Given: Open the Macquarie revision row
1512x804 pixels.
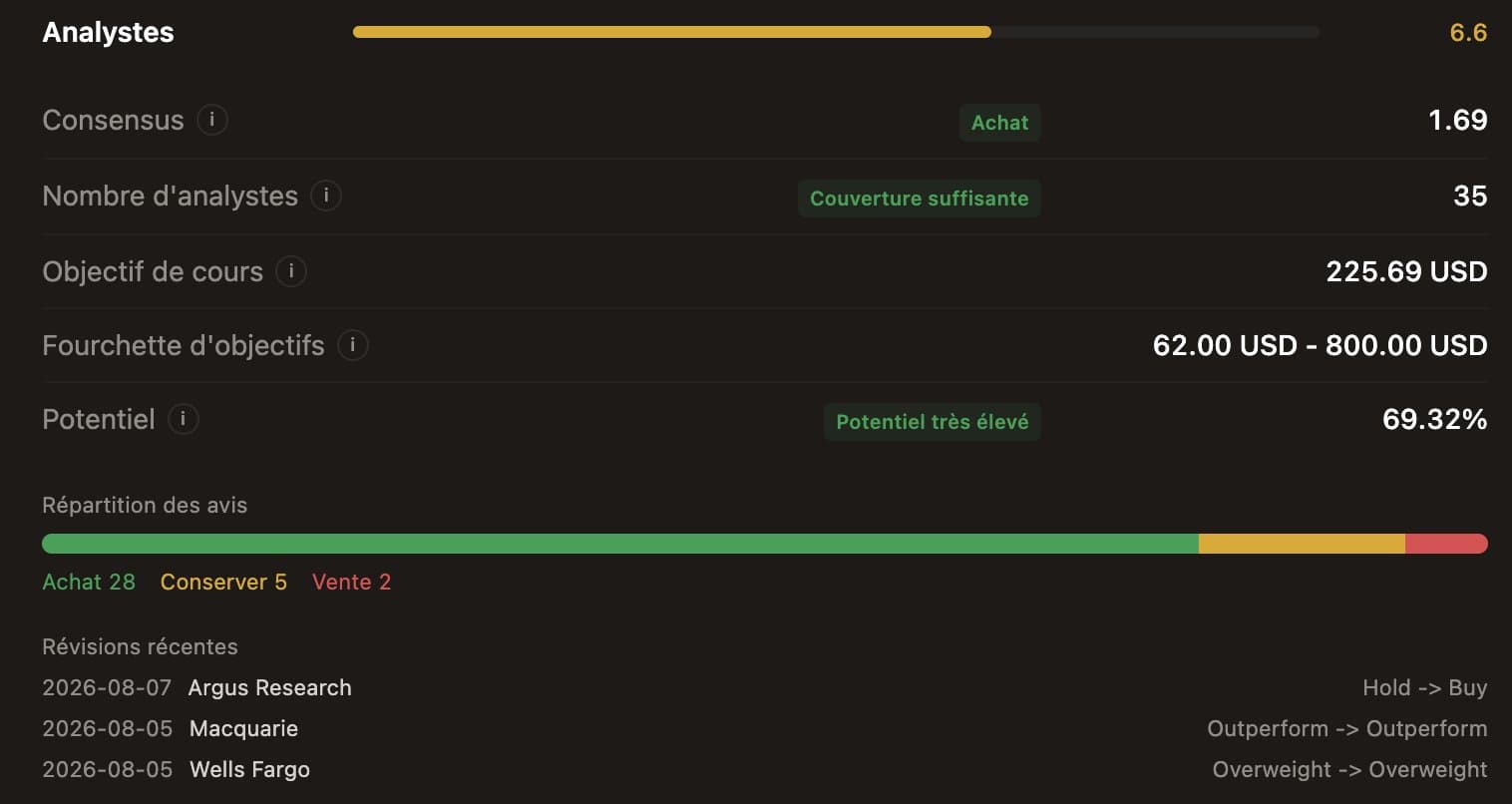Looking at the screenshot, I should (765, 728).
